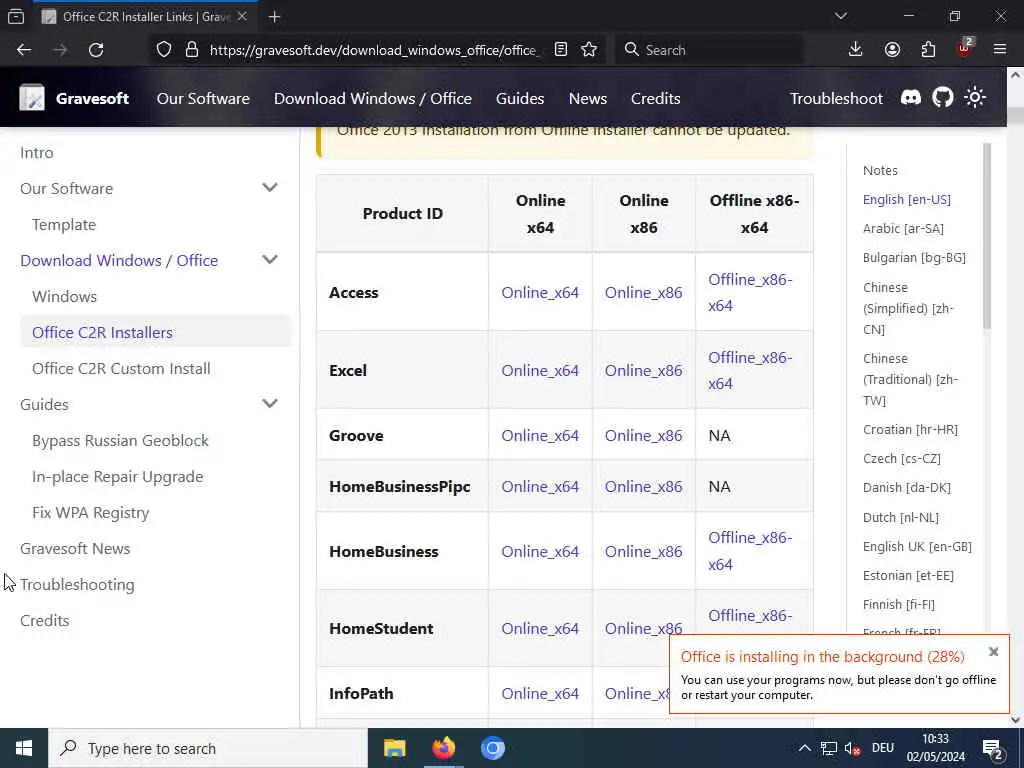Open Bypass Russian Geoblock guide
Screen dimensions: 1024x768
(121, 440)
